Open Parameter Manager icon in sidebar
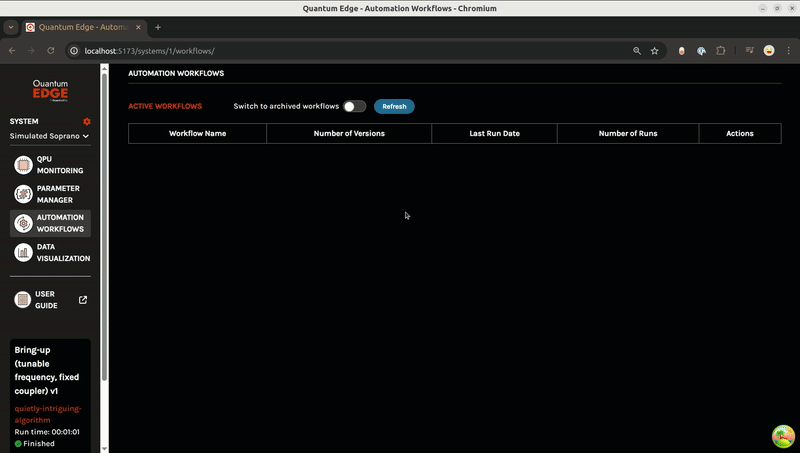 coord(23,194)
